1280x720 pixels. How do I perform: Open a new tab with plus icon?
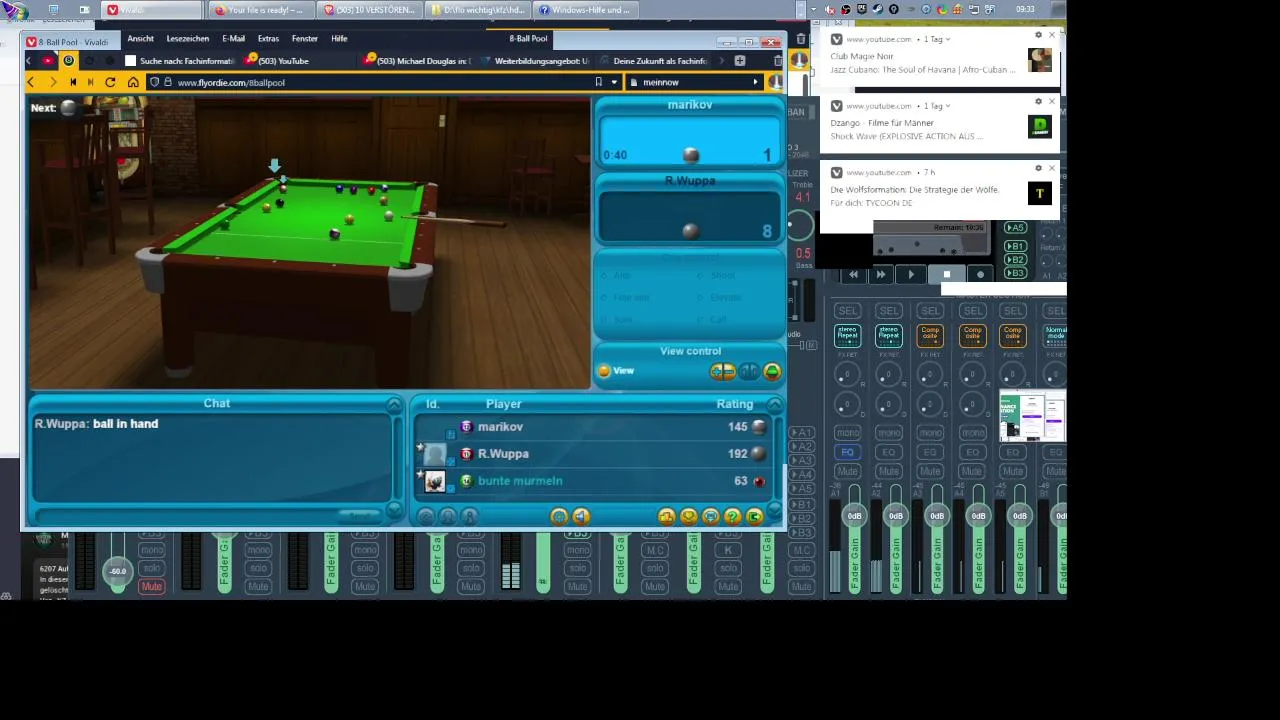click(x=739, y=61)
